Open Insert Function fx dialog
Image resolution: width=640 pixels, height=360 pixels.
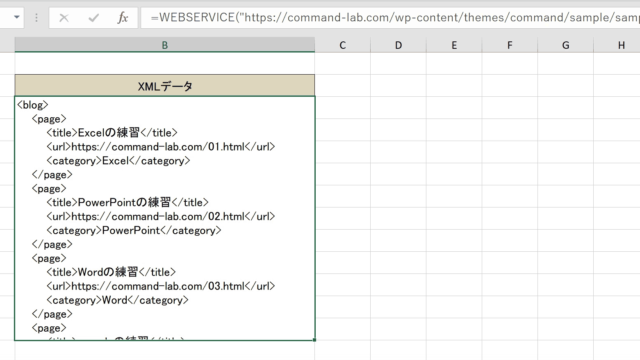122,18
